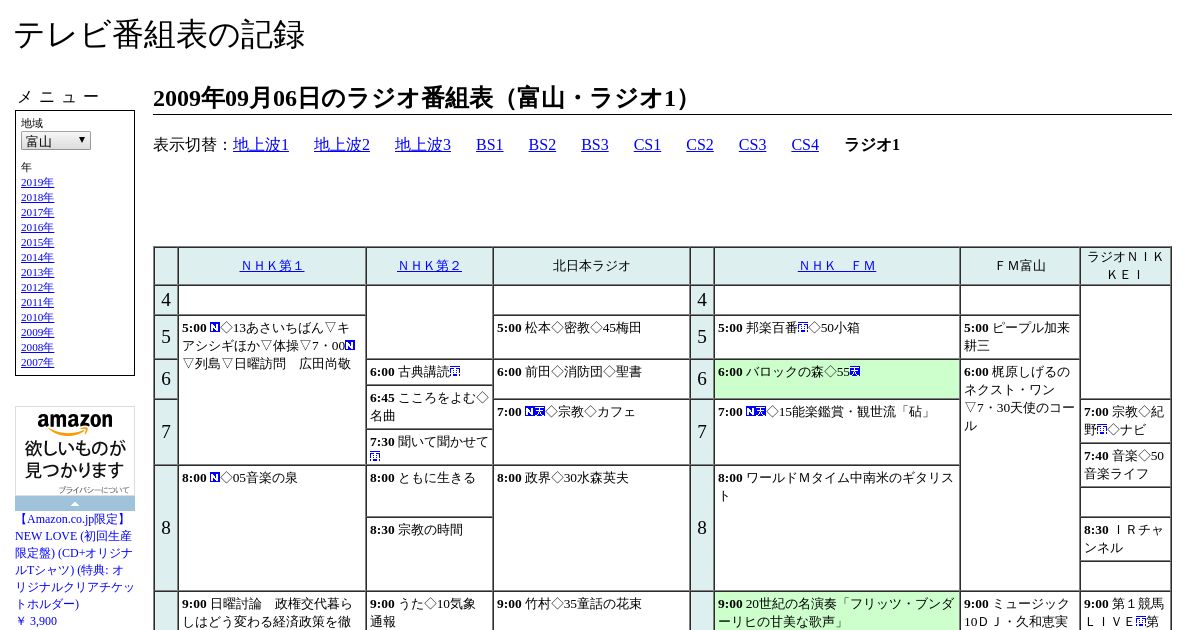Click the 再 icon in 第１競馬ＬＩＶＥ entry
This screenshot has height=630, width=1200.
click(x=1141, y=622)
